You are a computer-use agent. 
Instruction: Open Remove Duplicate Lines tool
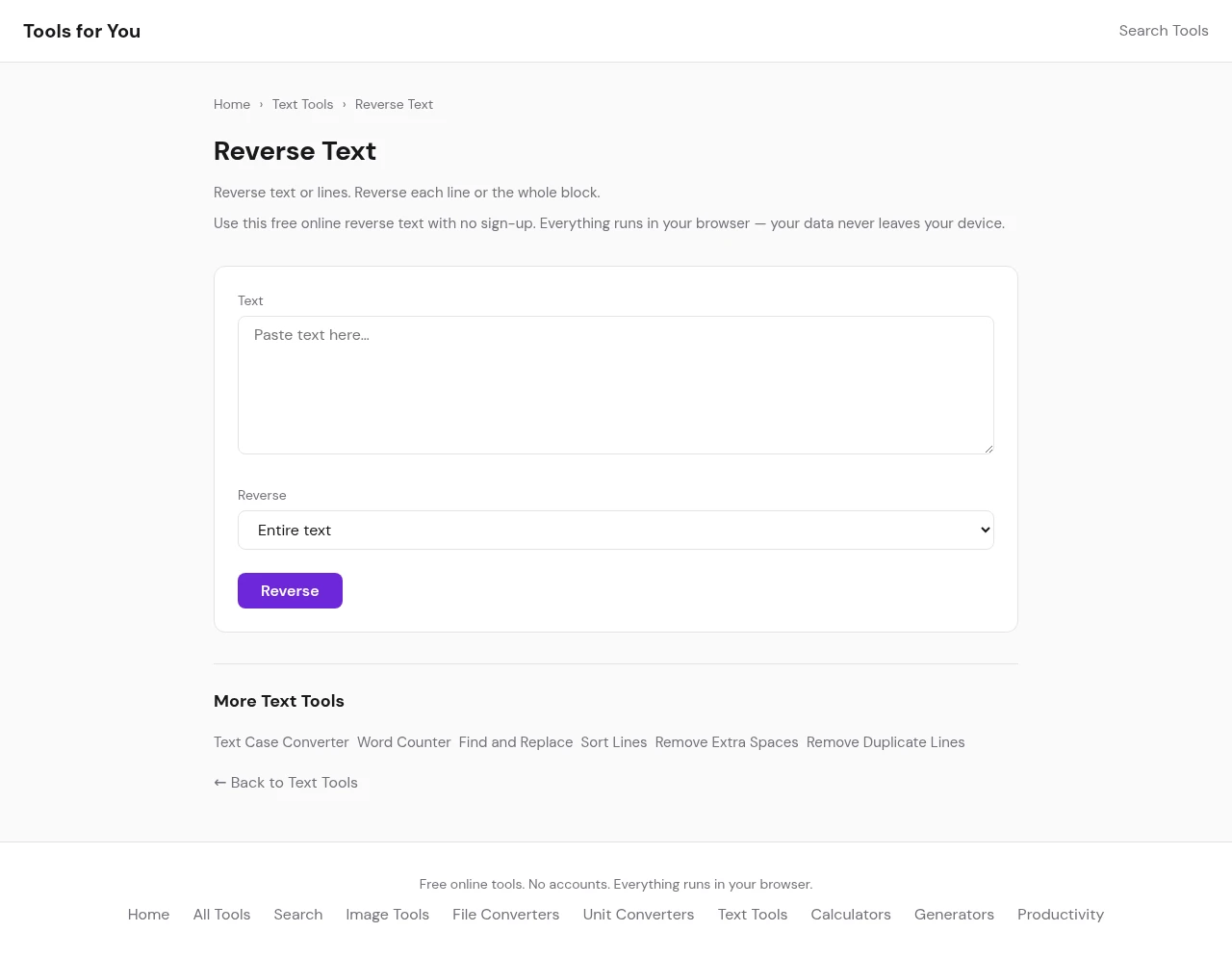click(x=885, y=742)
